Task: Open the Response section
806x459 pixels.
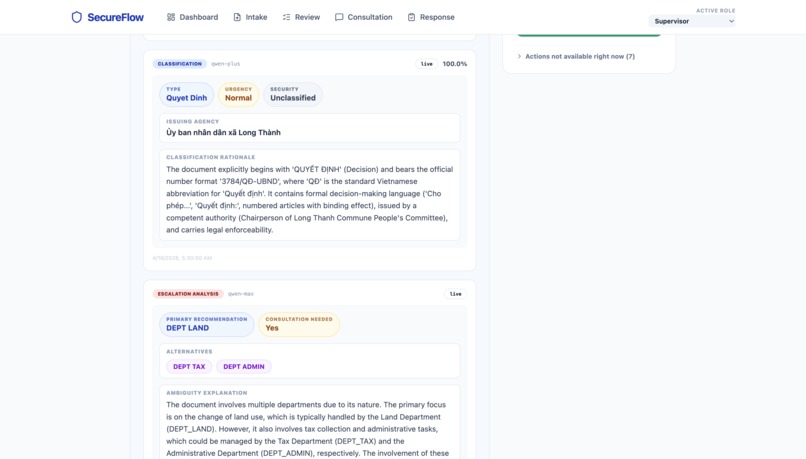Action: click(431, 17)
